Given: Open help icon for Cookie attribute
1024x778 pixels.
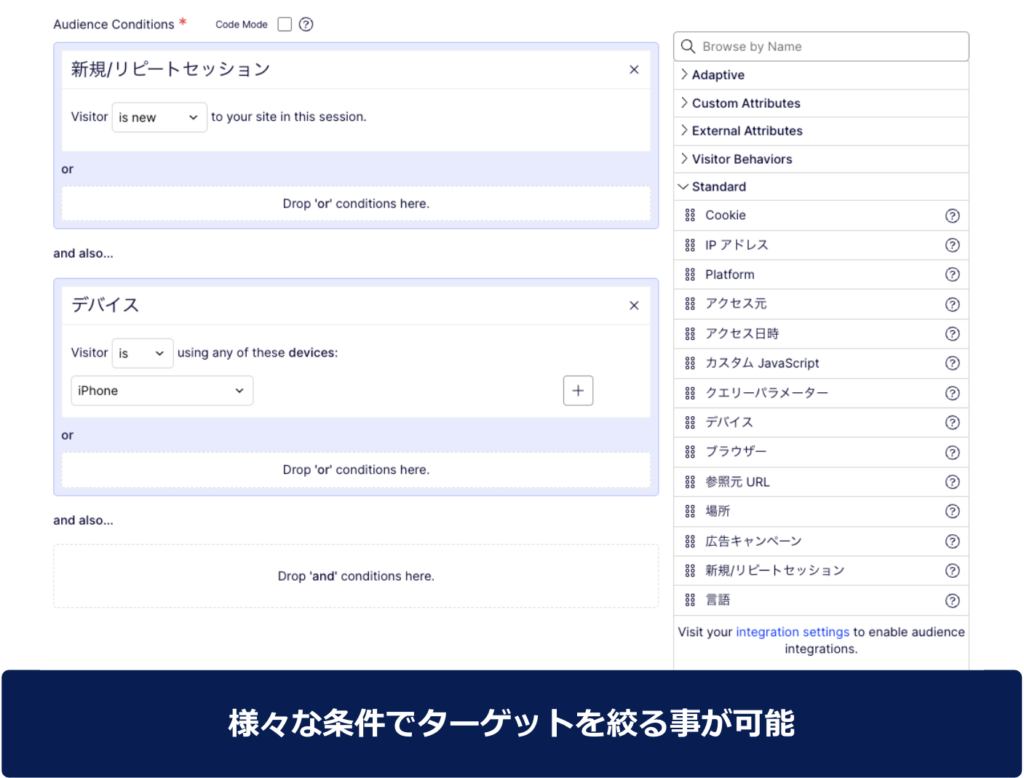Looking at the screenshot, I should point(952,216).
